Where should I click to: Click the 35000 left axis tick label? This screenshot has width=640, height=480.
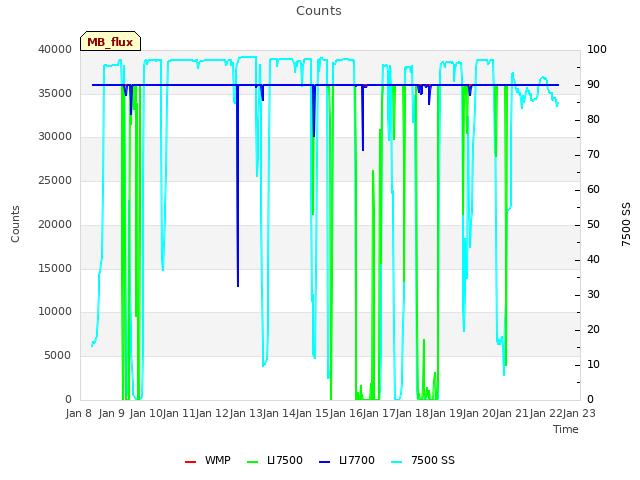[x=55, y=93]
